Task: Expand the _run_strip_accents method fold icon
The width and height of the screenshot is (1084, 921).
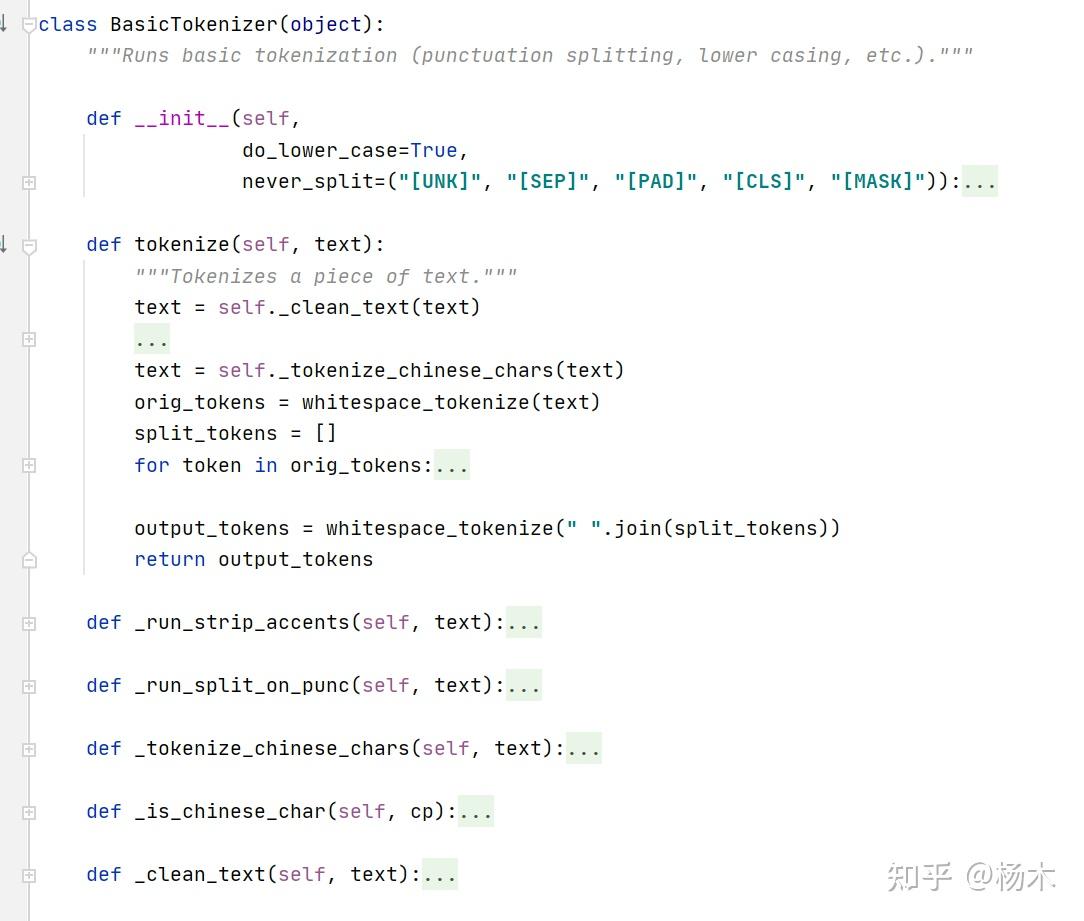Action: [x=29, y=623]
